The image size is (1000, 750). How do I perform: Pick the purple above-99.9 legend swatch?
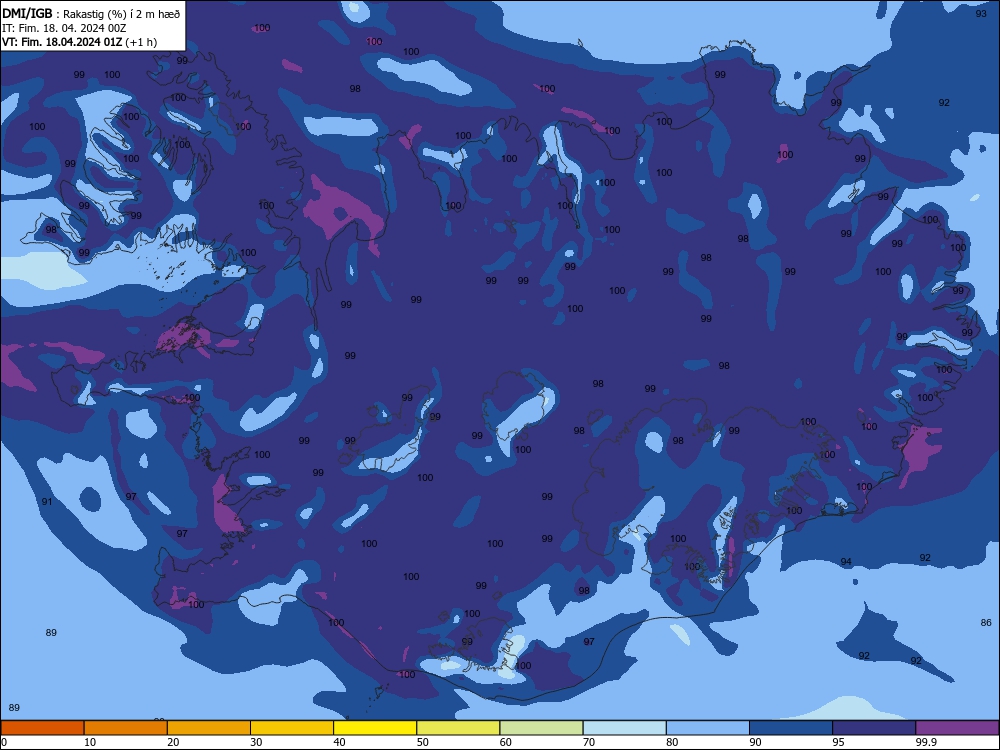[x=957, y=728]
